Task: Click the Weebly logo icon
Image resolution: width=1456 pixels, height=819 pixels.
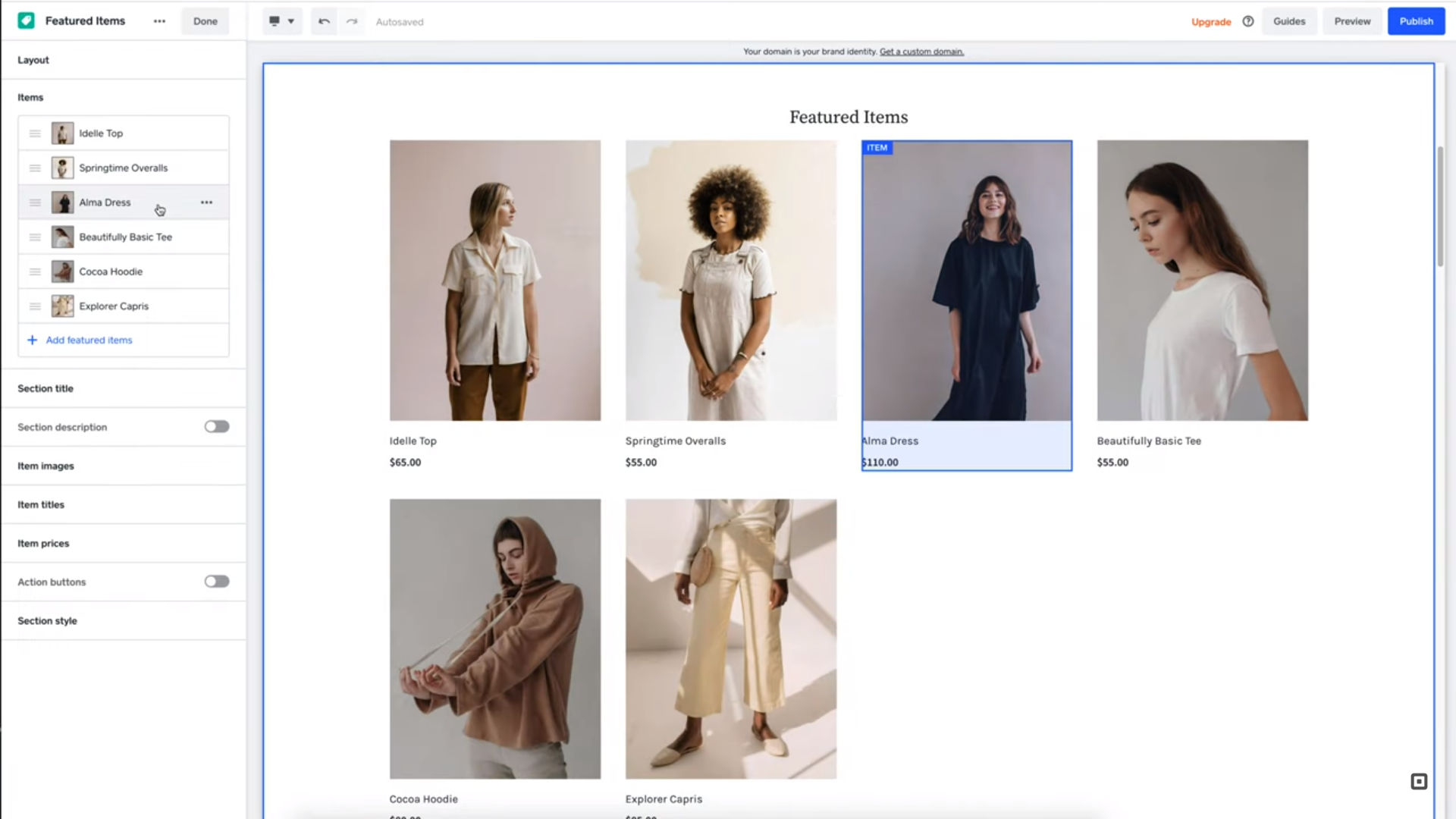Action: 27,21
